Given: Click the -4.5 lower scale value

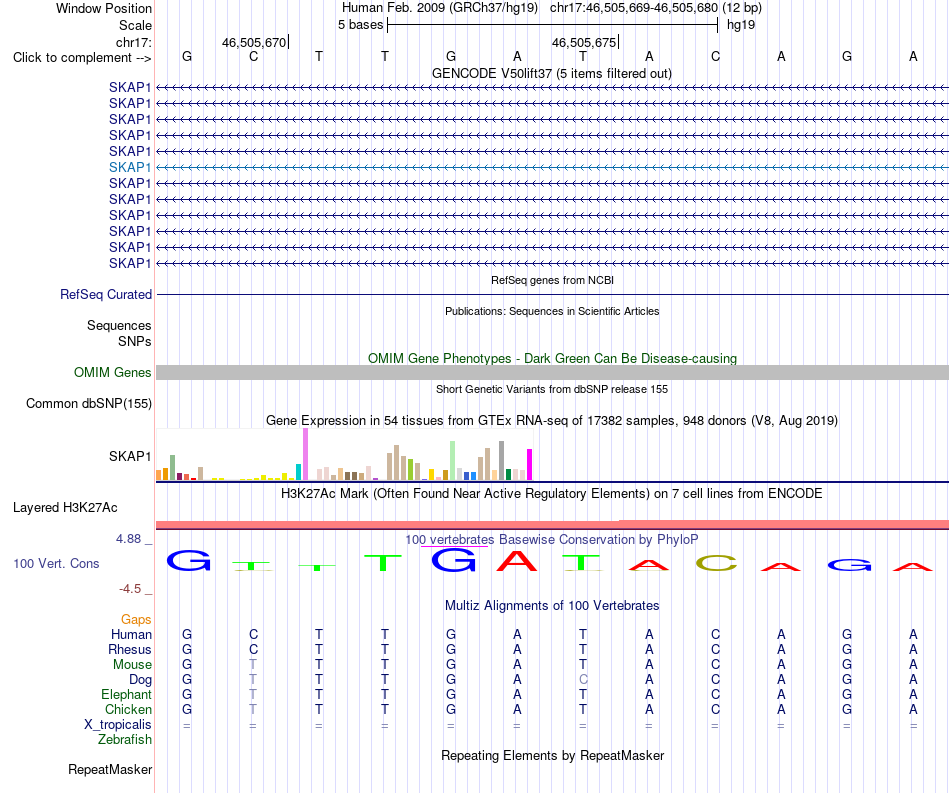Looking at the screenshot, I should [x=130, y=589].
